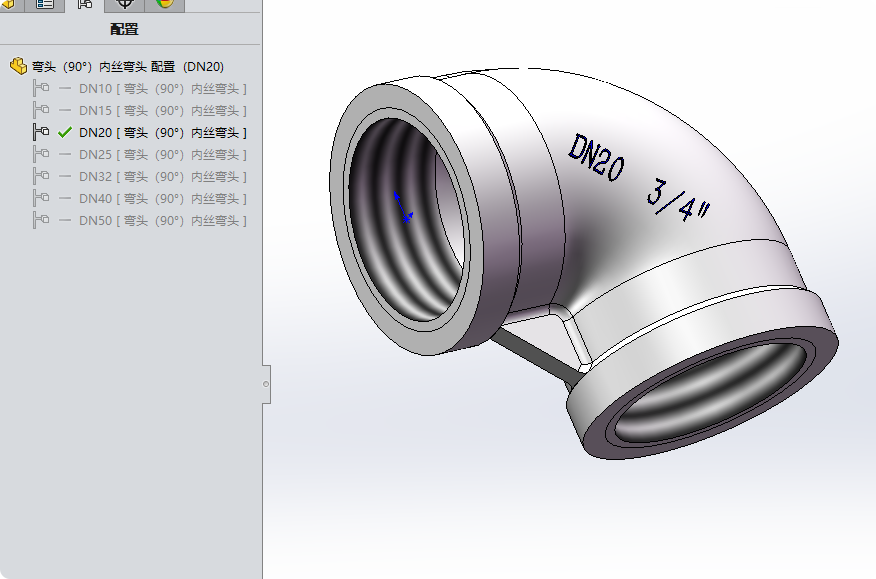The height and width of the screenshot is (579, 876).
Task: Select the DN10 configuration row
Action: click(x=140, y=88)
